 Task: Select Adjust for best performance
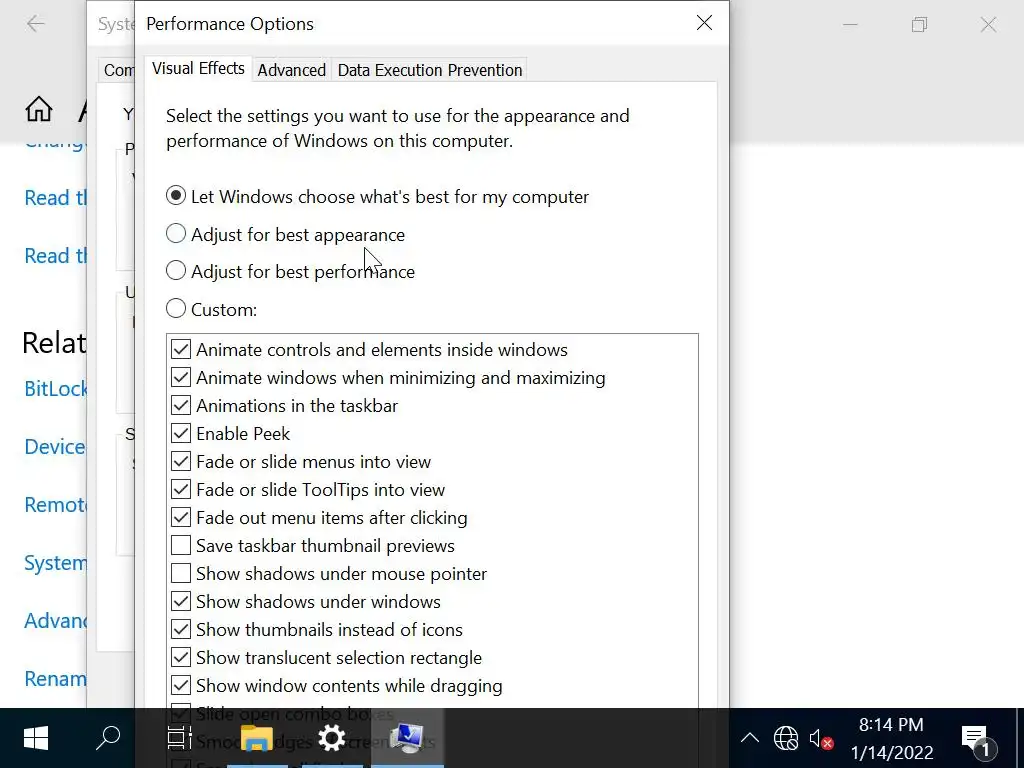[x=290, y=271]
